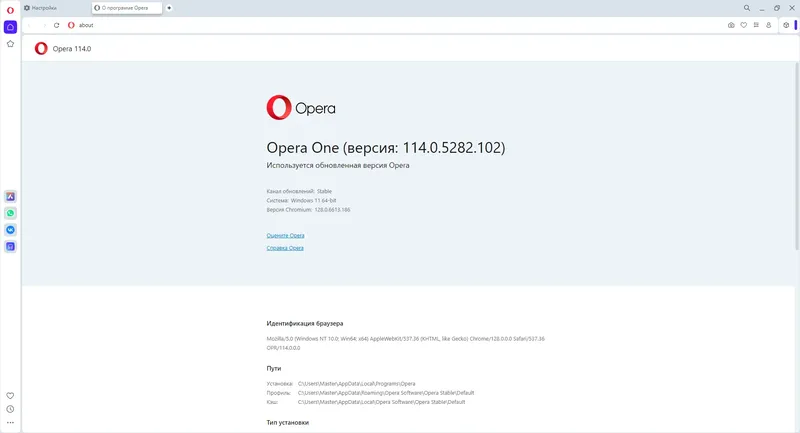The width and height of the screenshot is (800, 433).
Task: Open the sidebar three-dots more options
Action: 10,422
